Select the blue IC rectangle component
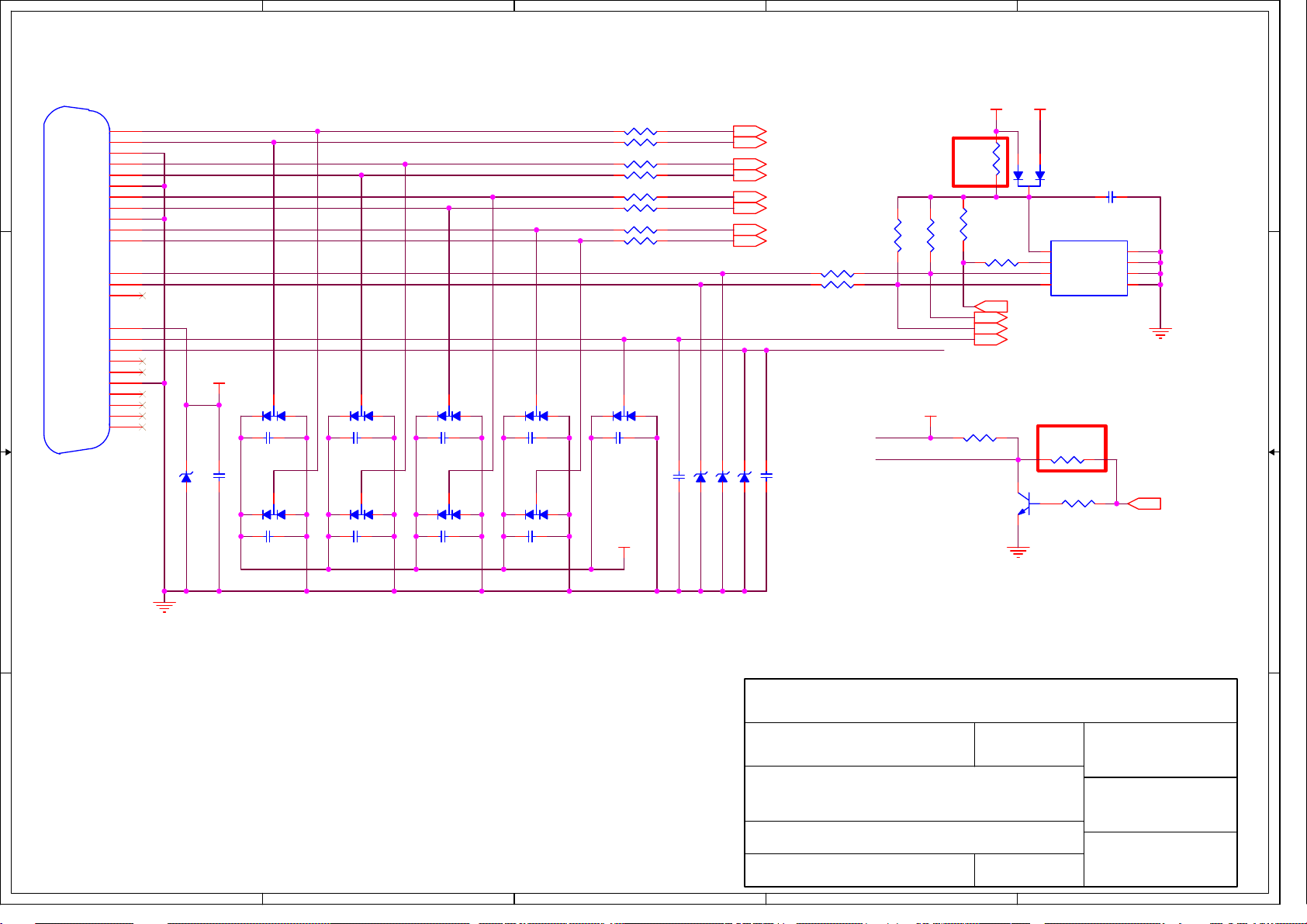This screenshot has height=924, width=1307. pyautogui.click(x=1088, y=268)
